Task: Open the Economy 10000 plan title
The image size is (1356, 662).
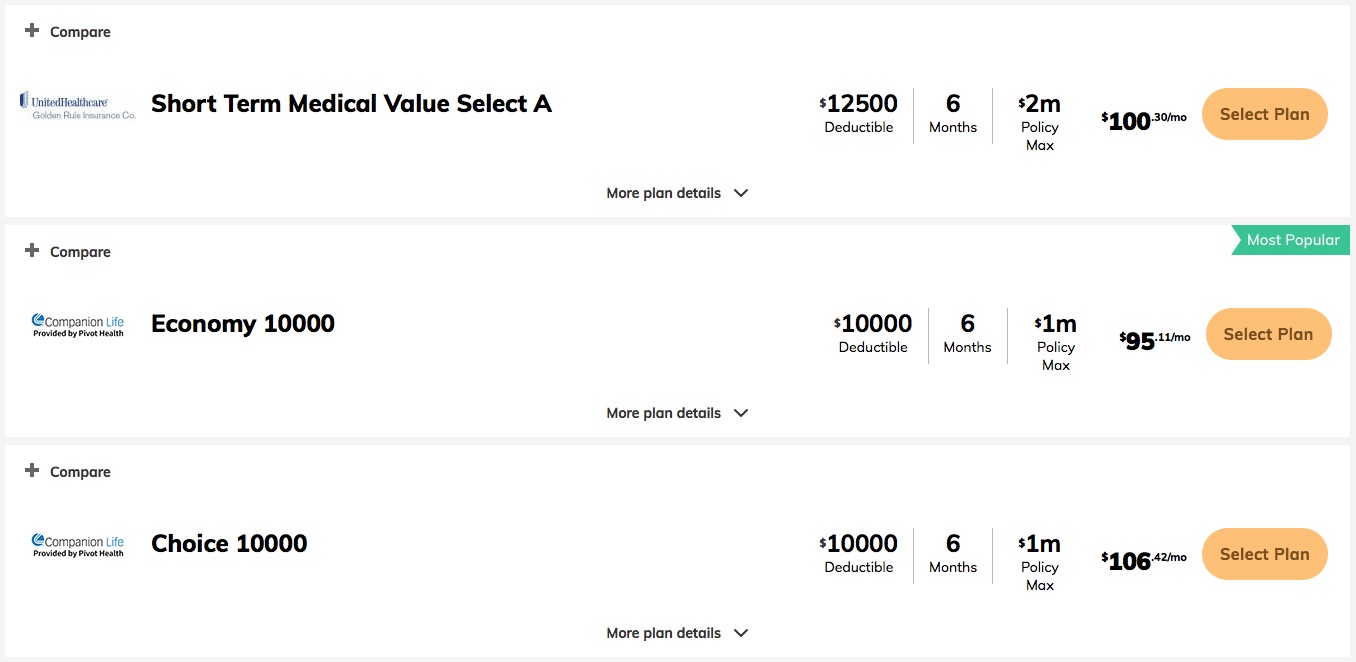Action: tap(243, 324)
